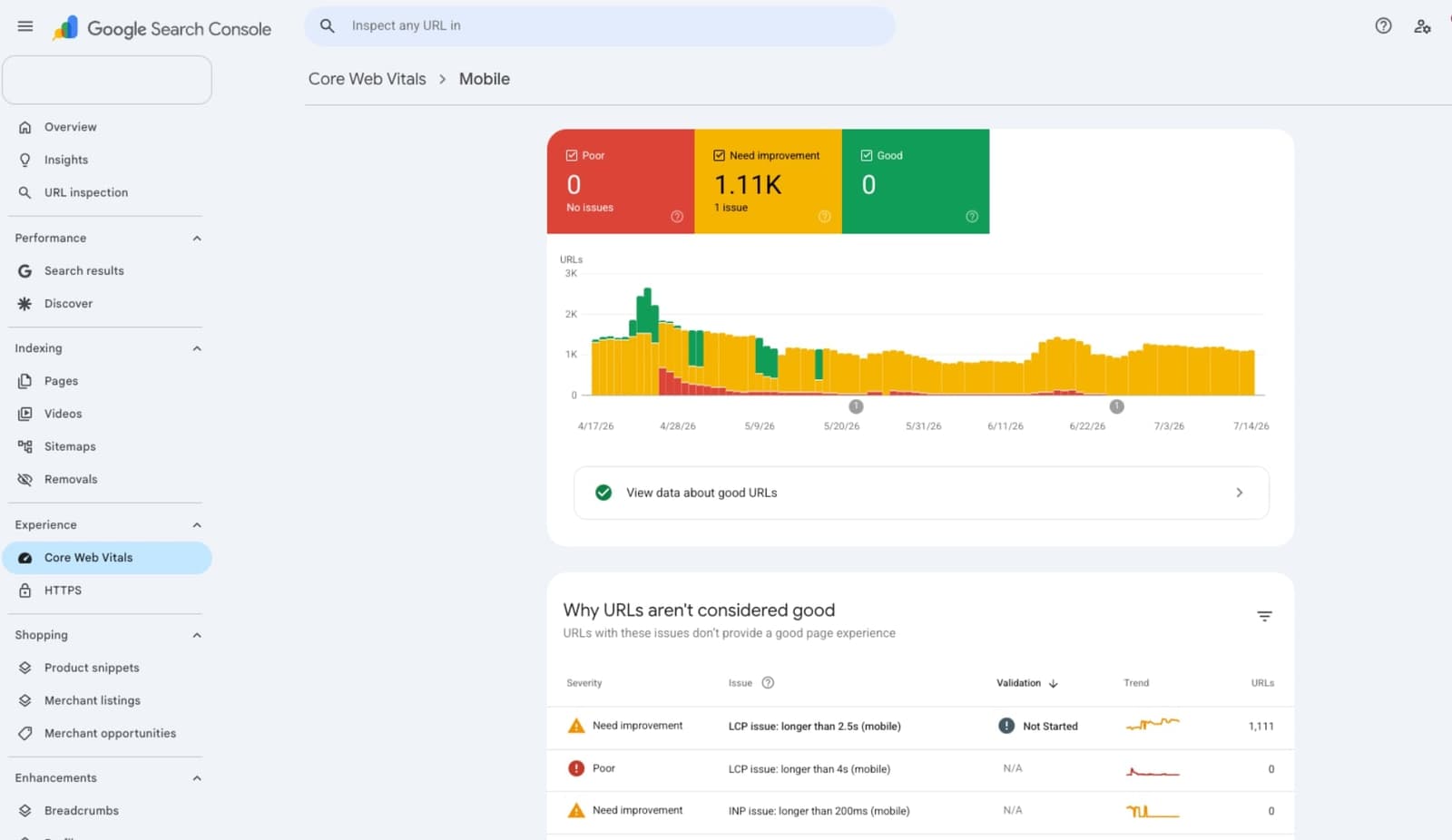
Task: Toggle the Poor checkbox
Action: [572, 155]
